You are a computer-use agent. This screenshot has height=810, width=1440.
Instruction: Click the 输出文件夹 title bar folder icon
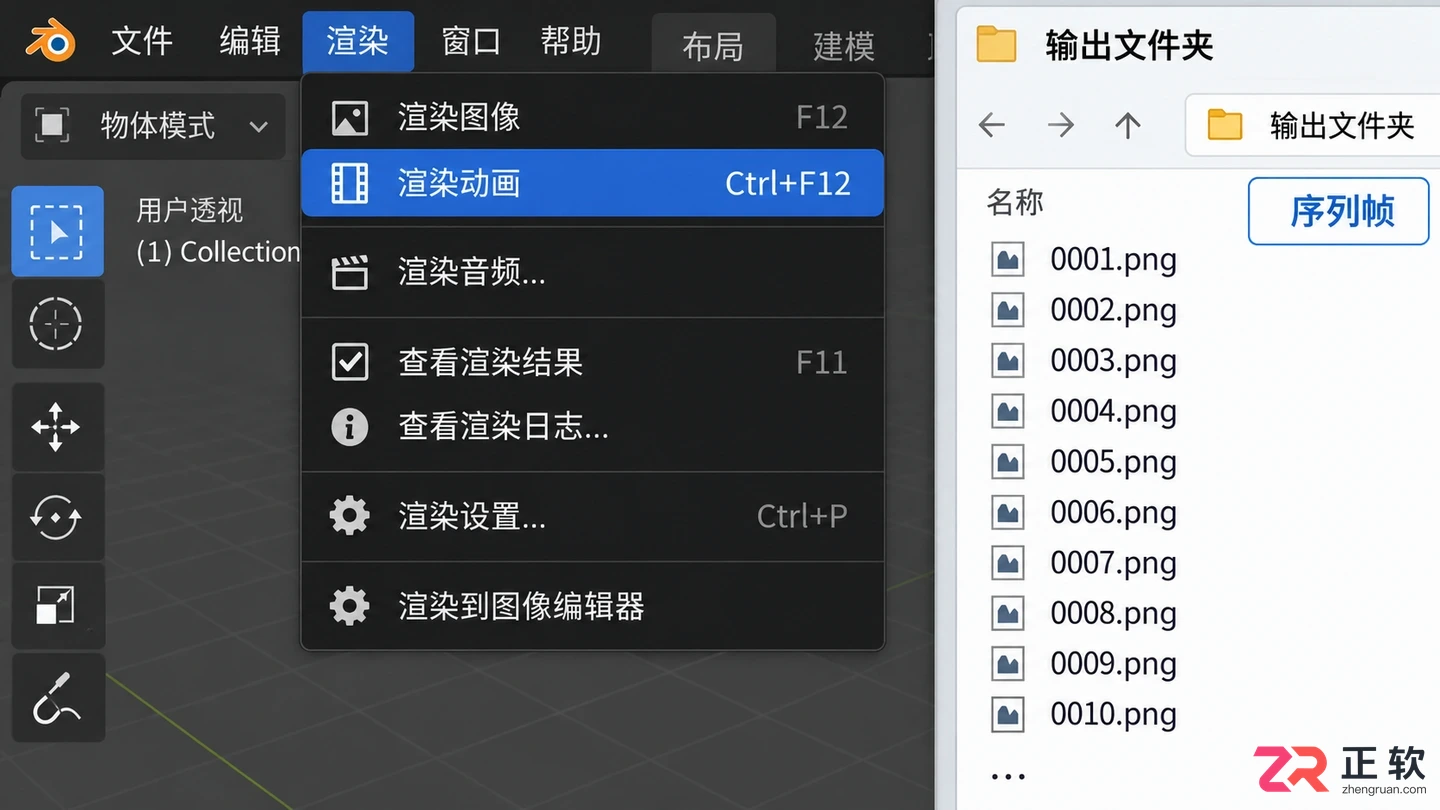click(x=996, y=45)
